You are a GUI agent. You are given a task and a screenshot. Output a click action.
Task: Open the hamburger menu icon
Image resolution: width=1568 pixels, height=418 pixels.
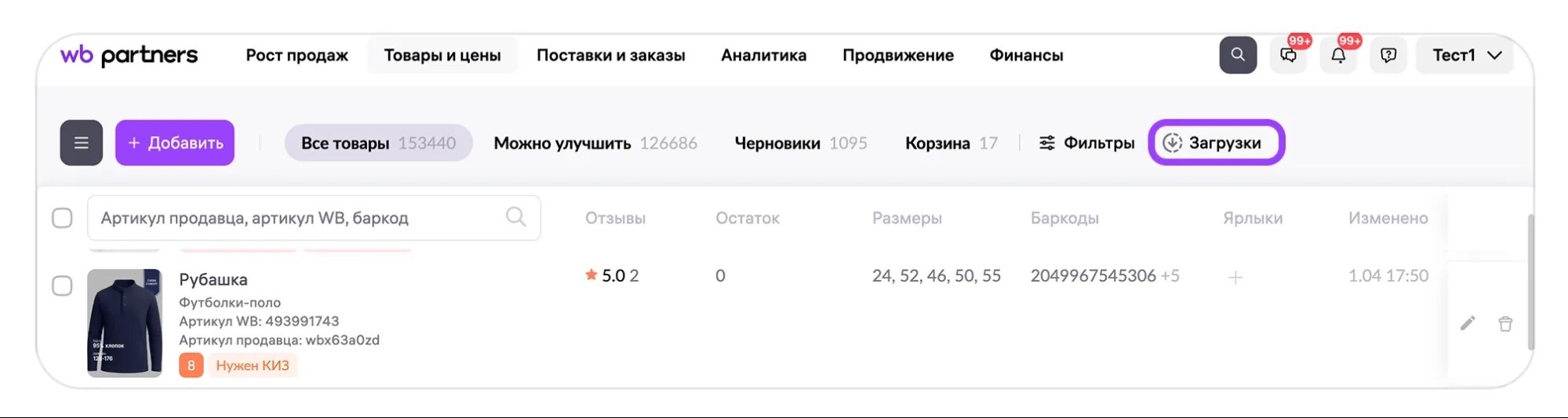tap(82, 143)
